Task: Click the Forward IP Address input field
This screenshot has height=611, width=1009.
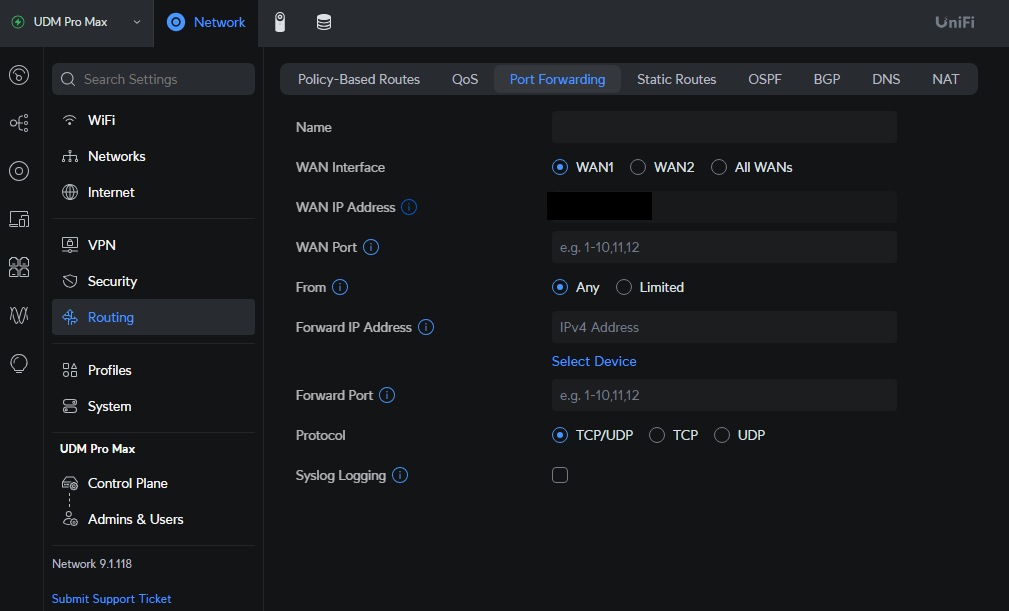Action: click(x=724, y=327)
